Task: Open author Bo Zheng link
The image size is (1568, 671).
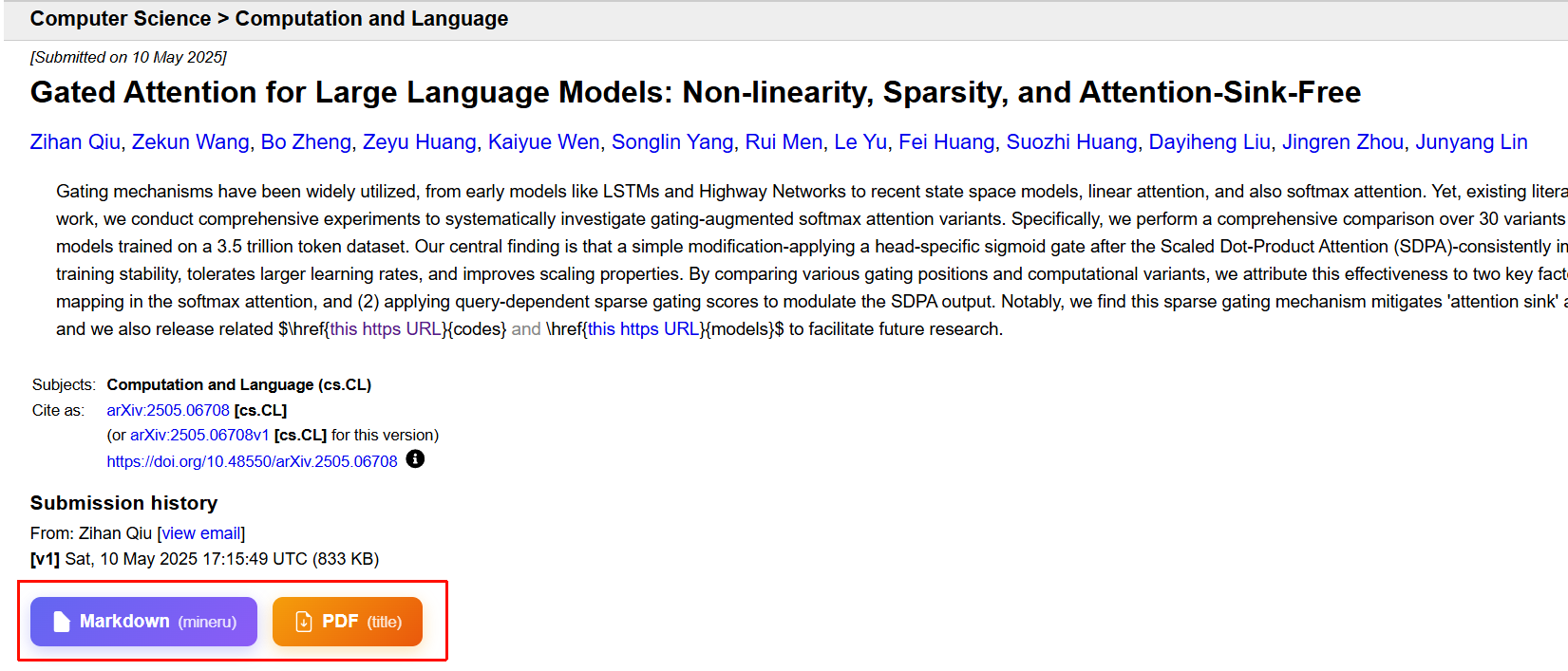Action: coord(306,141)
